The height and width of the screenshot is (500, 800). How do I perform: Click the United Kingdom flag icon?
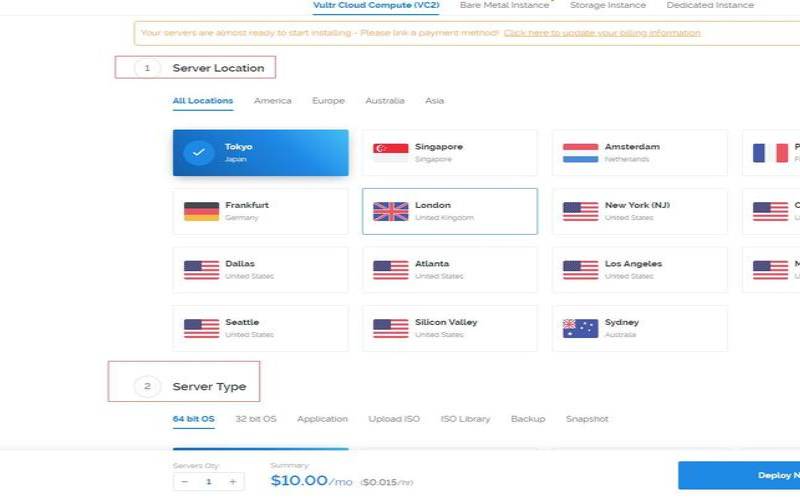pyautogui.click(x=391, y=211)
